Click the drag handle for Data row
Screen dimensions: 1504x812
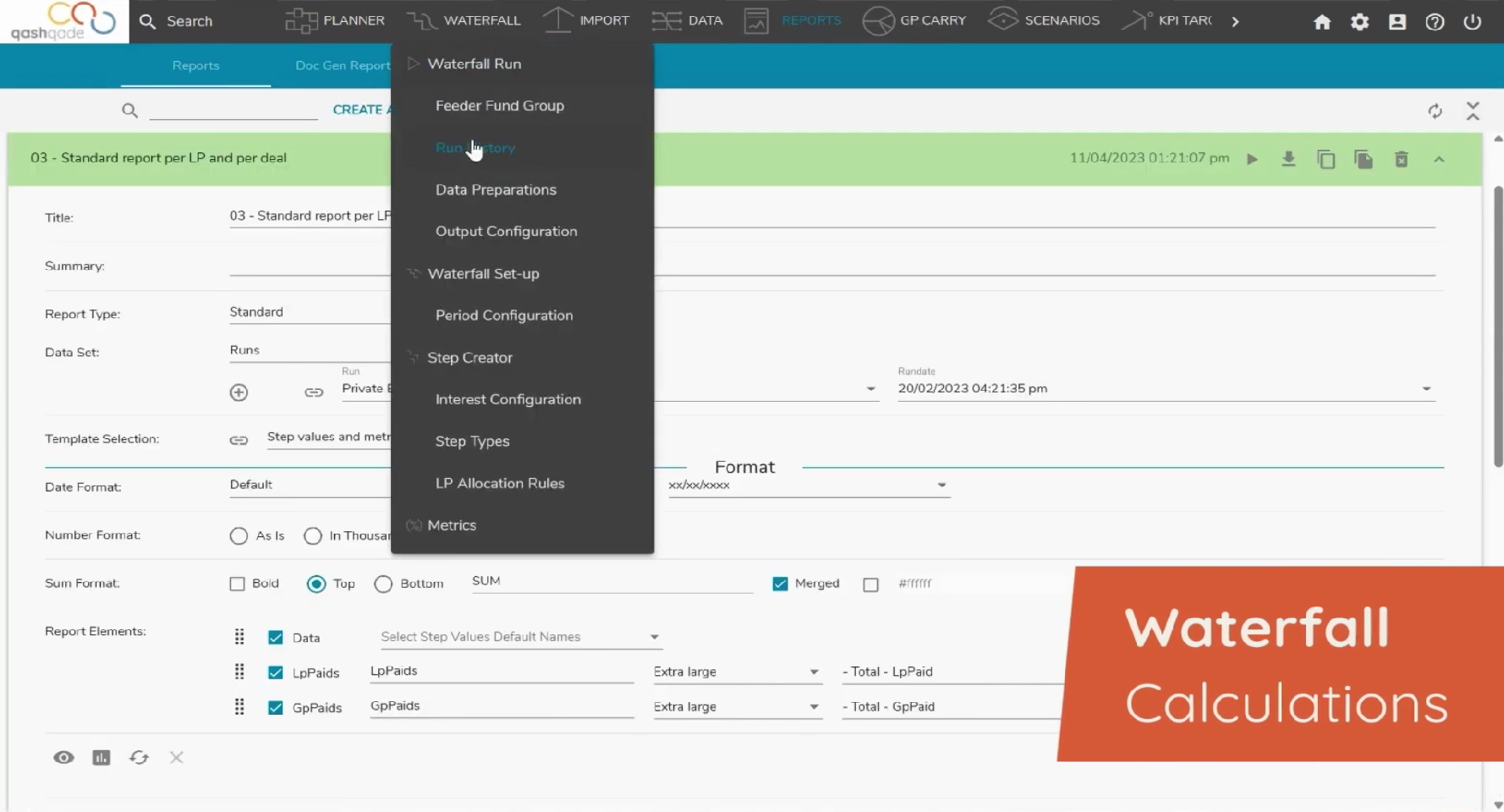click(x=239, y=637)
